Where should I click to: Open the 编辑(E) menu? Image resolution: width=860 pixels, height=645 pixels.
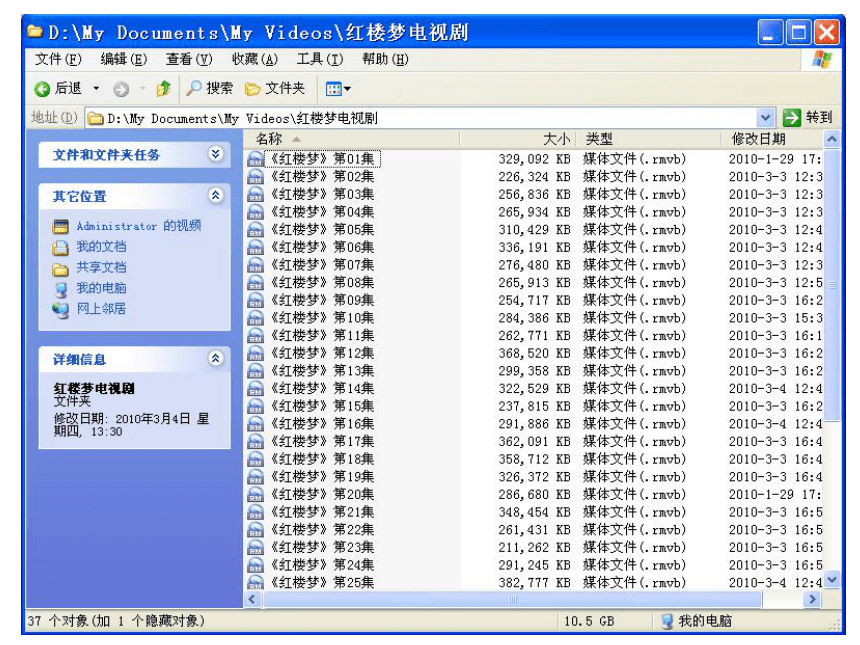pos(123,59)
